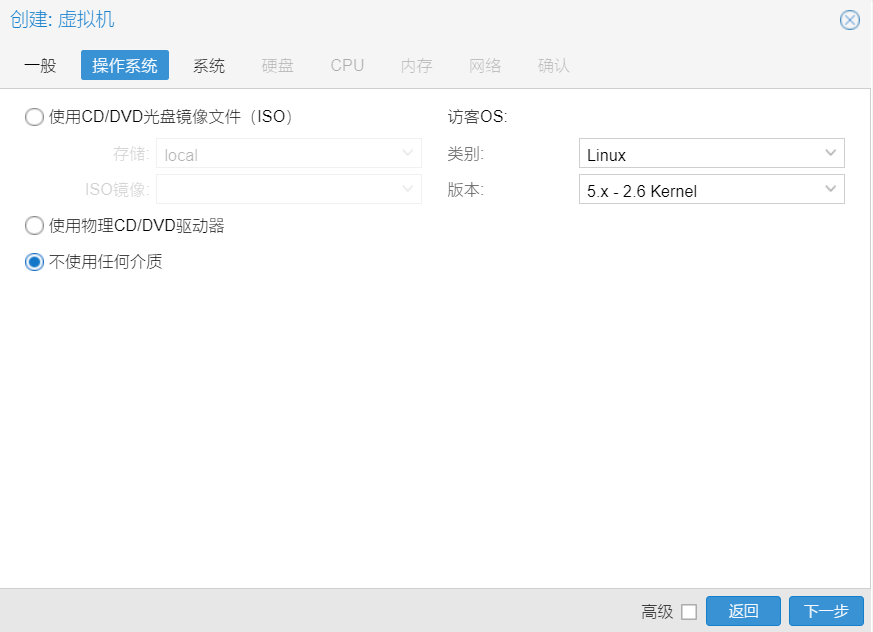Click the CPU tab

click(x=347, y=66)
